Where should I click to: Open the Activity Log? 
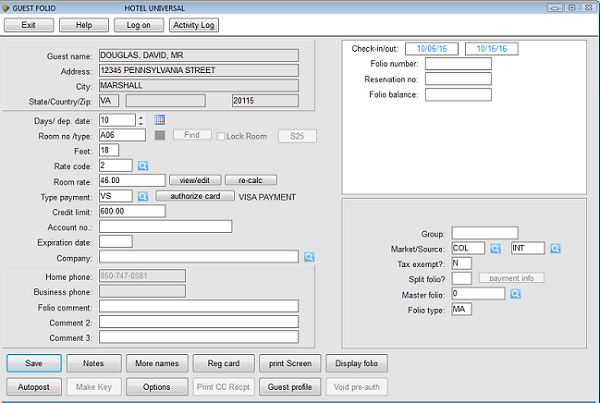[194, 25]
